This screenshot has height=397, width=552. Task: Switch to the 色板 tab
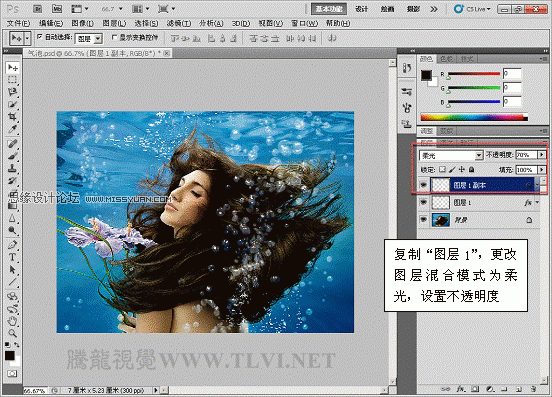coord(446,59)
